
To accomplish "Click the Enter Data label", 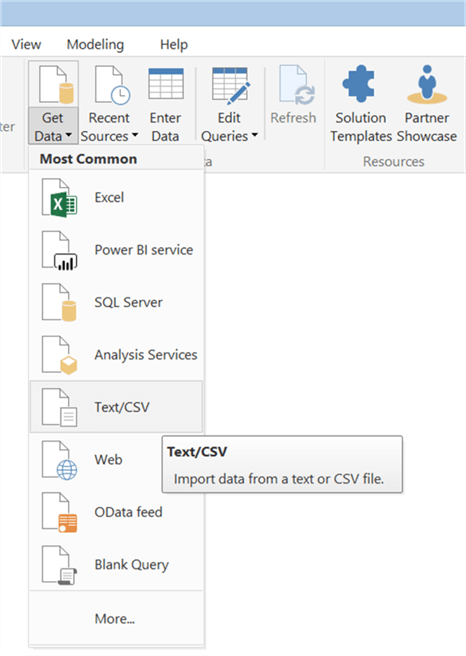I will pyautogui.click(x=165, y=127).
